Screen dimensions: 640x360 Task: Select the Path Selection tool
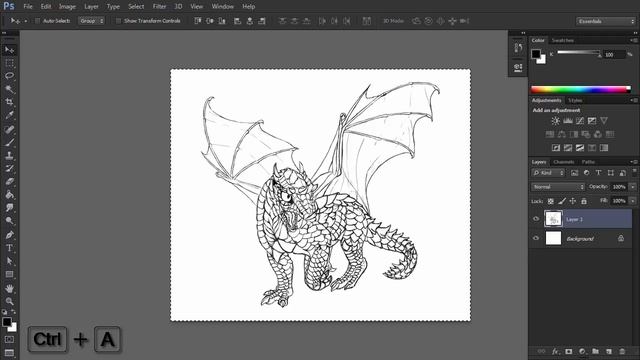click(9, 261)
